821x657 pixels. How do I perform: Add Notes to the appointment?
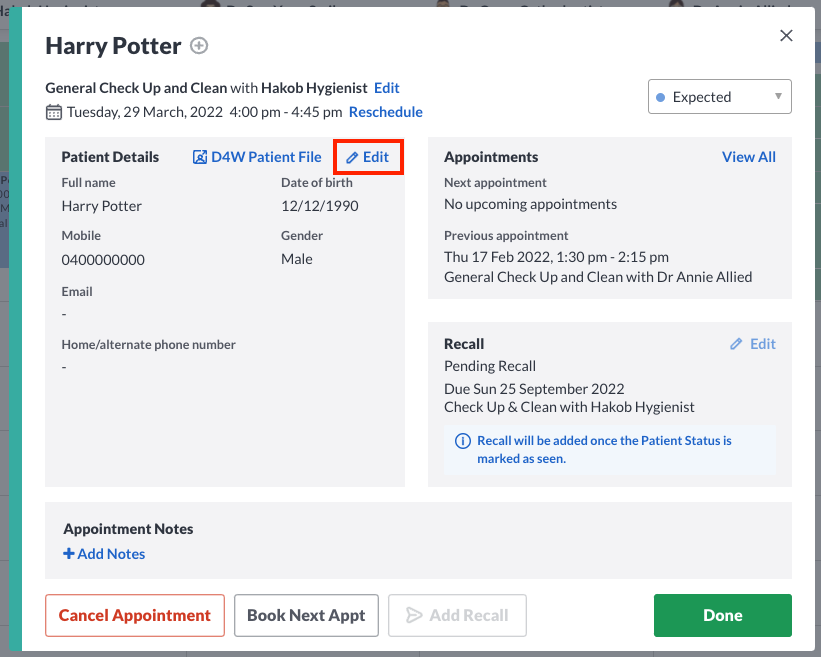click(104, 554)
